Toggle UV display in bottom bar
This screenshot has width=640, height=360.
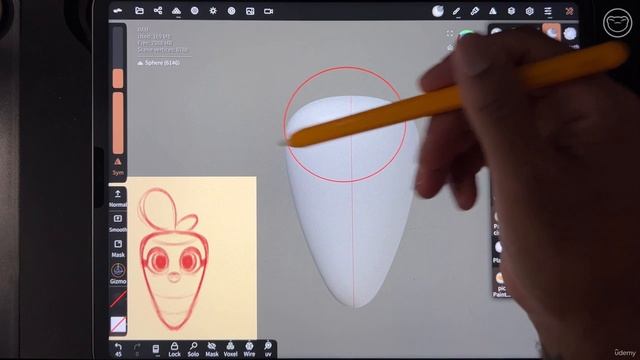(268, 350)
